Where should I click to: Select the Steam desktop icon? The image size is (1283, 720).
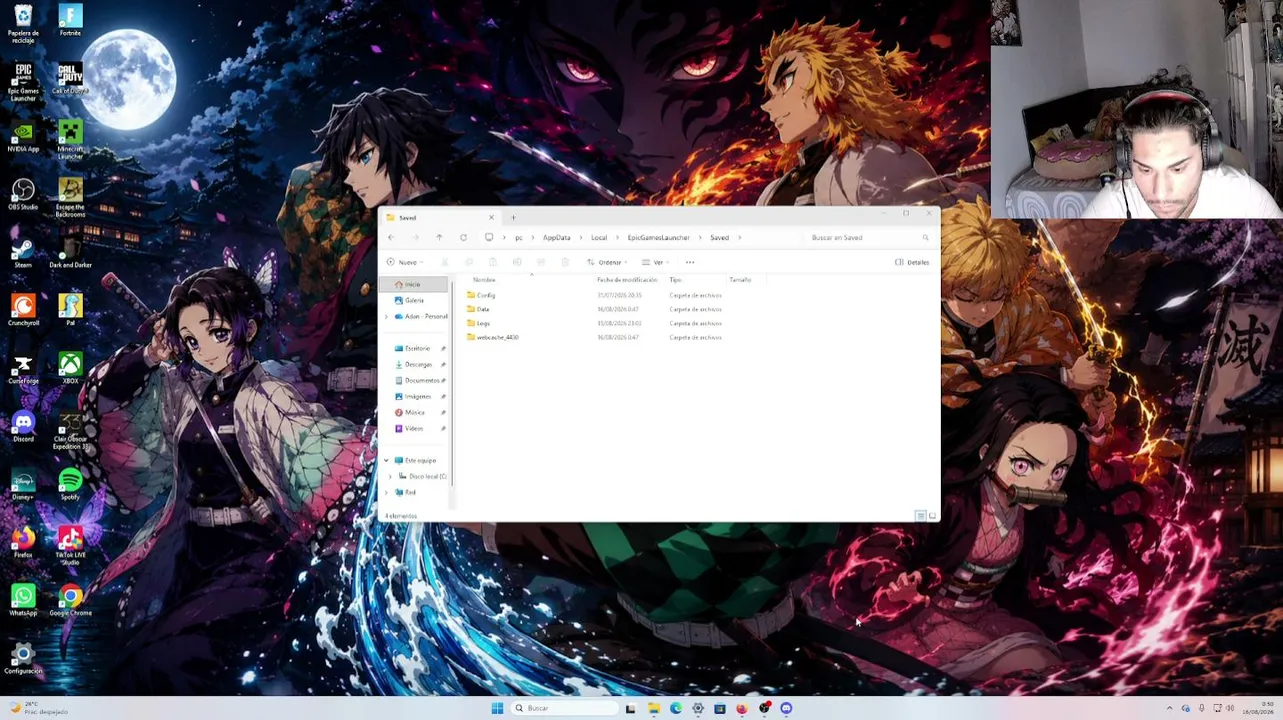point(23,253)
